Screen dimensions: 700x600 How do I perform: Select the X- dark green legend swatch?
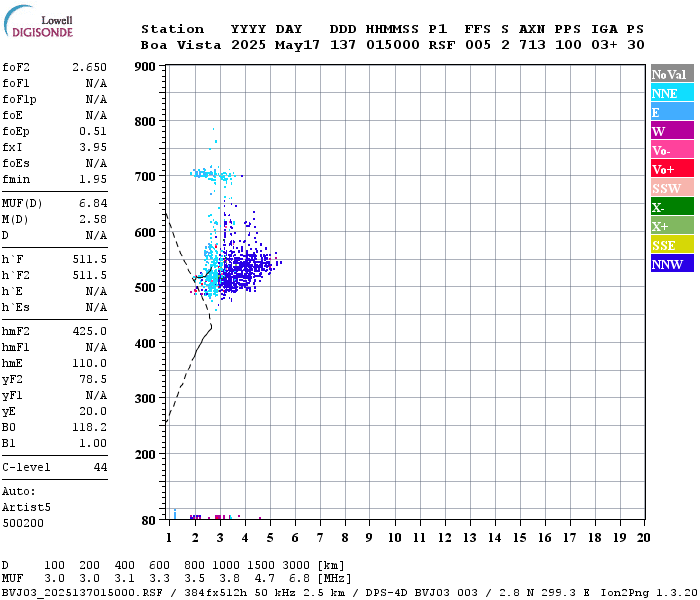tap(672, 207)
